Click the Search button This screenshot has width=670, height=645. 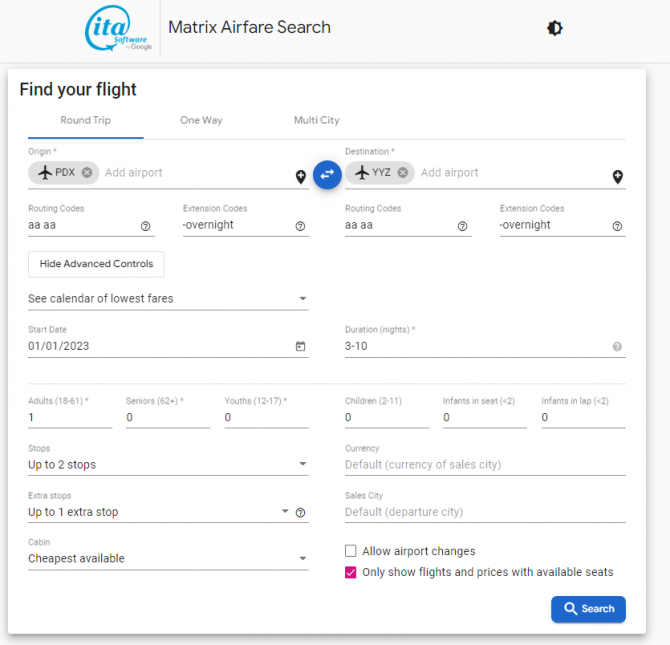tap(588, 609)
